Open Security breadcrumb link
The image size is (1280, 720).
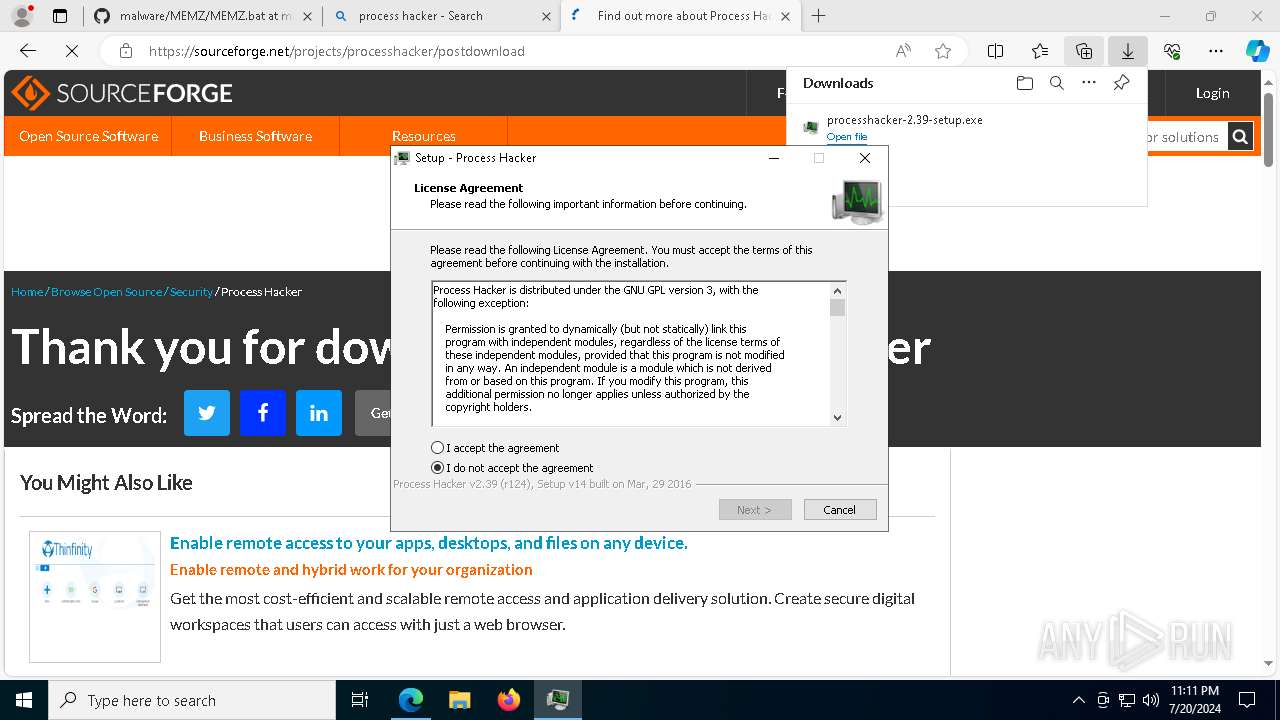tap(191, 292)
